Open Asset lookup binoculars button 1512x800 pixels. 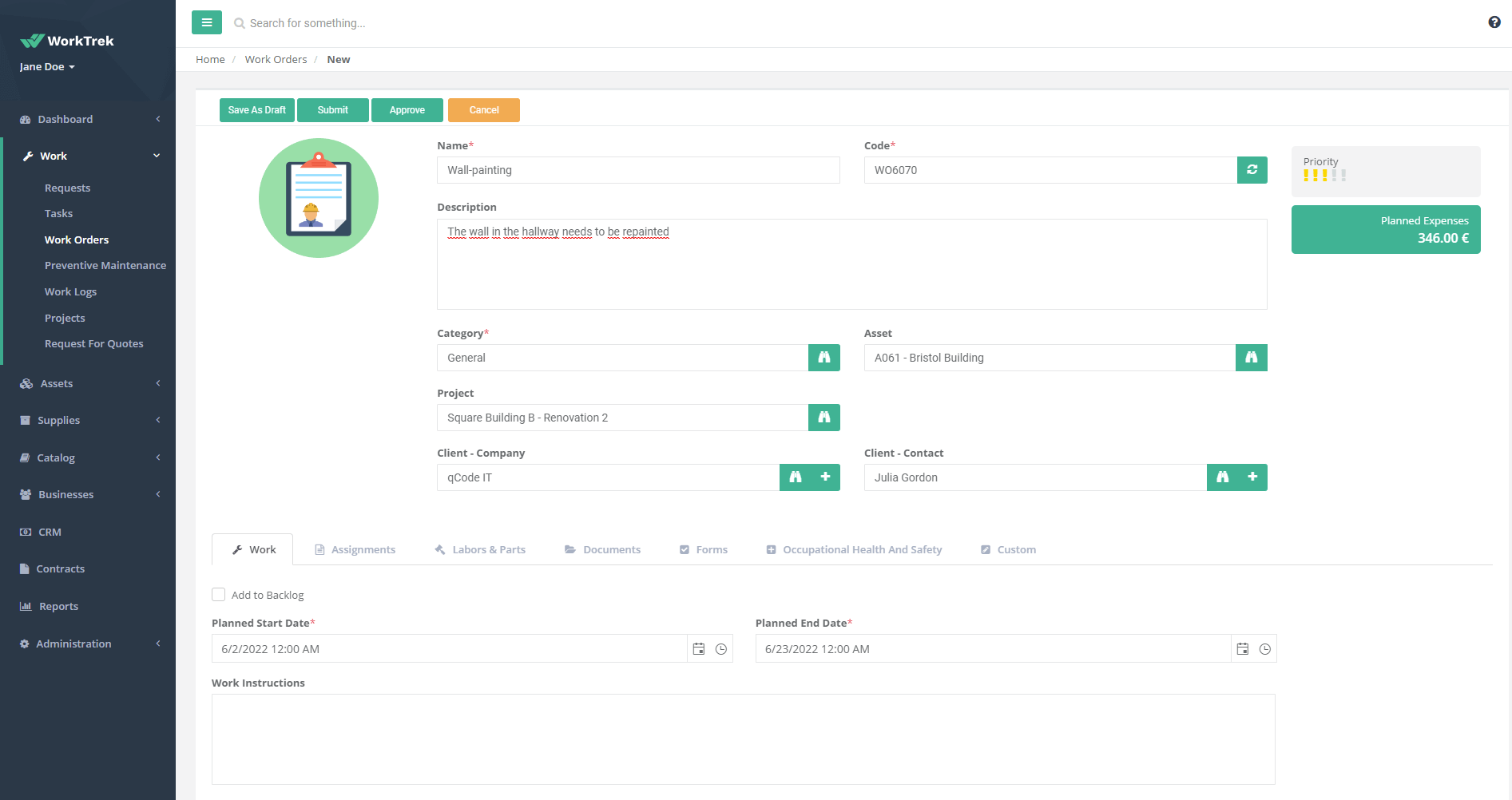click(1251, 358)
